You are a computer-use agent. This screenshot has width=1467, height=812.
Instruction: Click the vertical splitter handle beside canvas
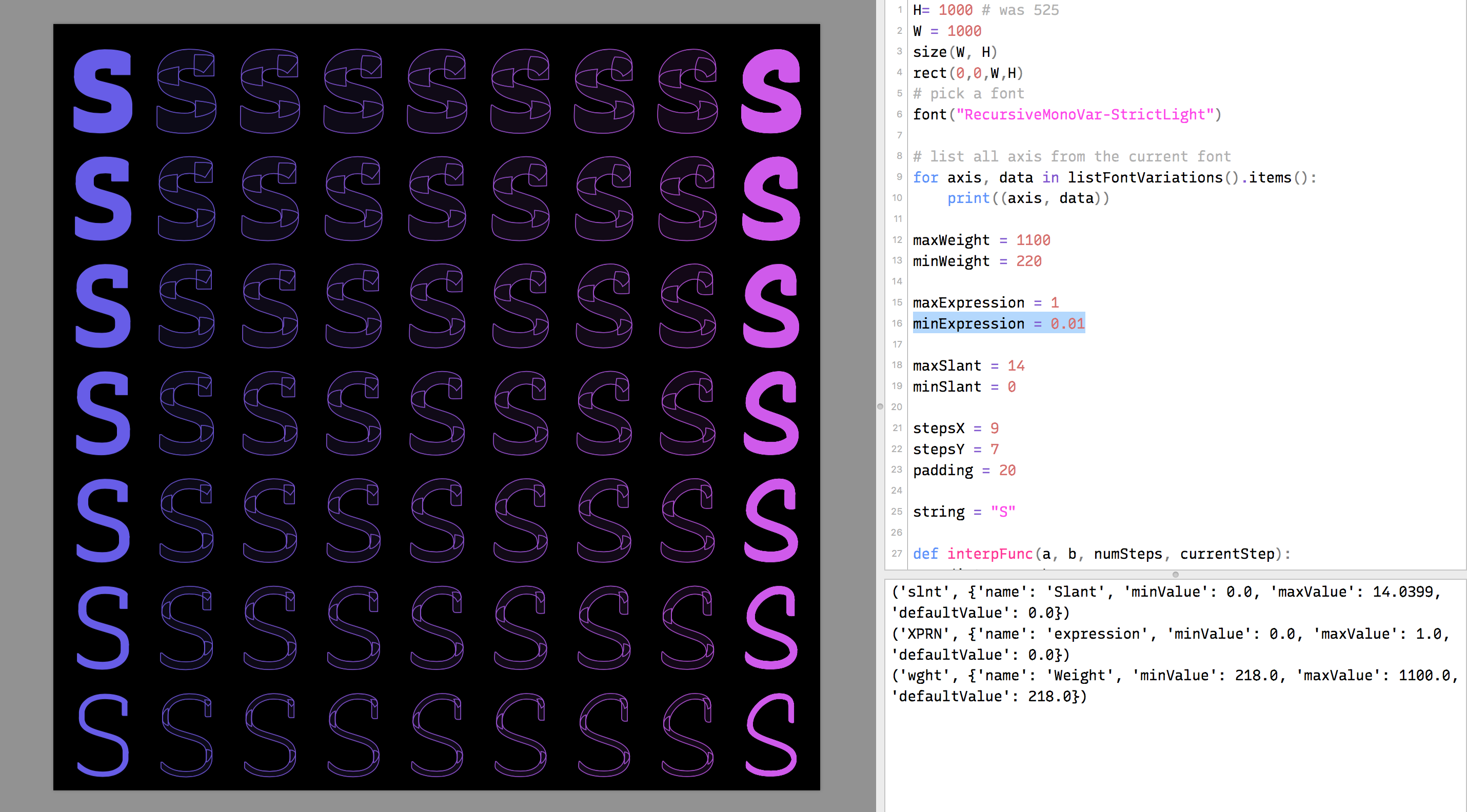point(880,407)
